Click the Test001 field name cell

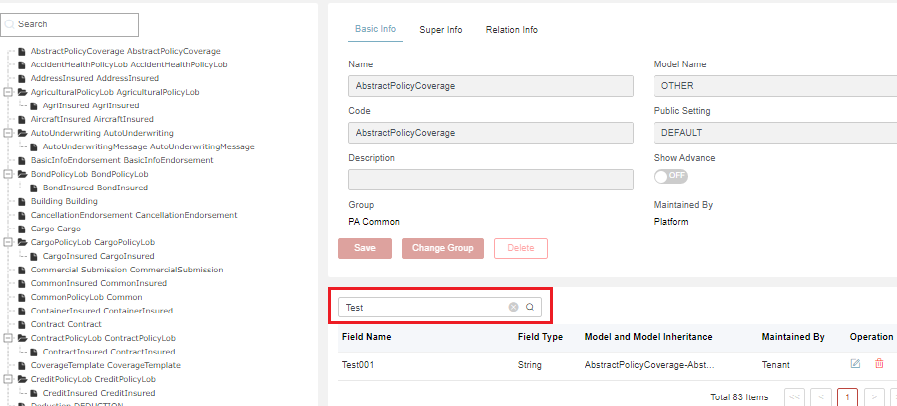point(358,364)
